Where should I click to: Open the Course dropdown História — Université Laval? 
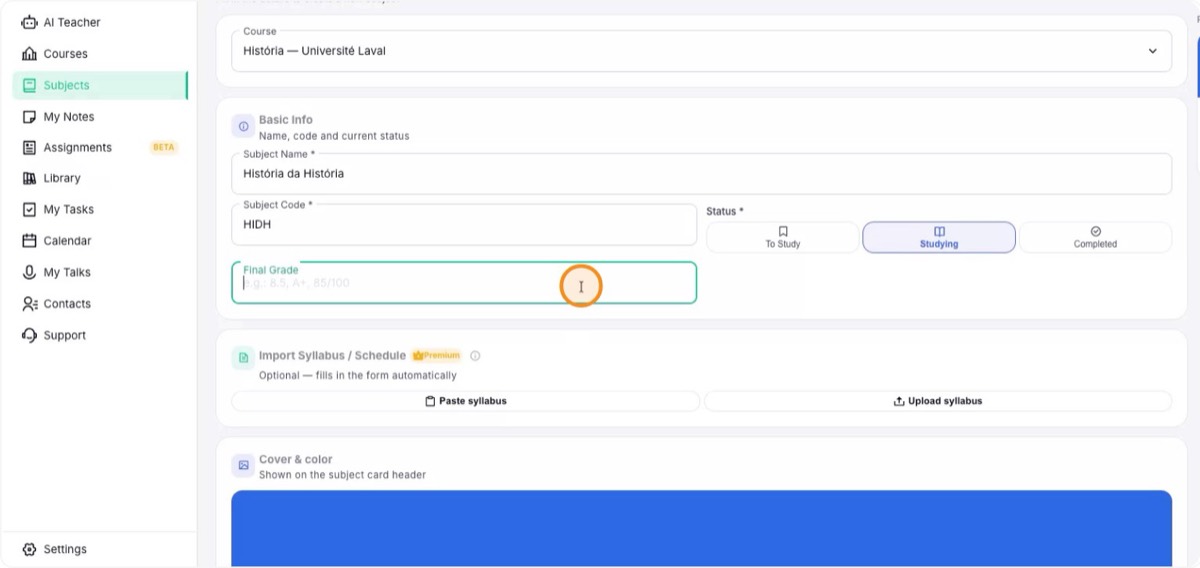701,50
